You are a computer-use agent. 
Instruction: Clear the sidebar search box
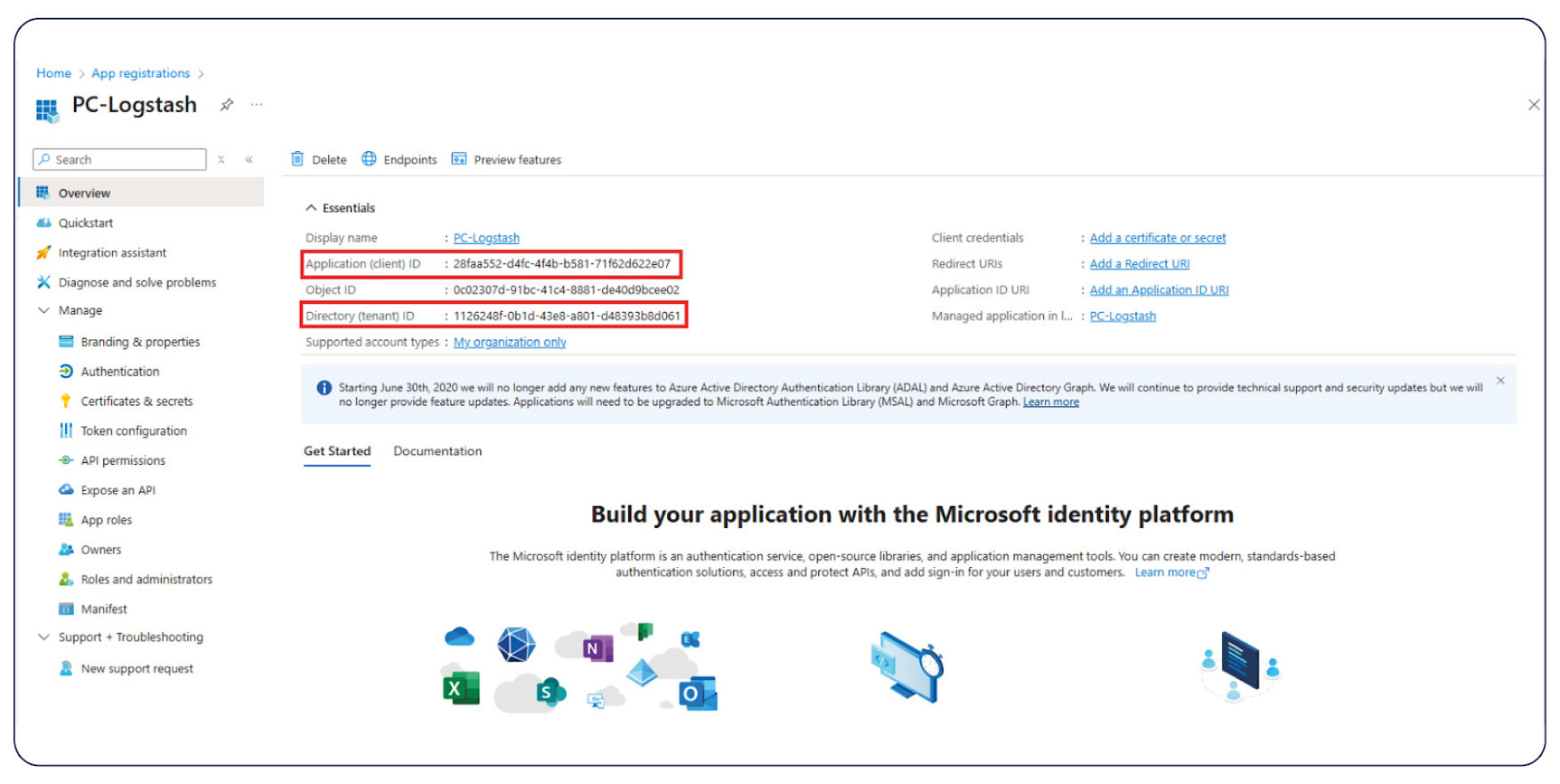pyautogui.click(x=221, y=160)
